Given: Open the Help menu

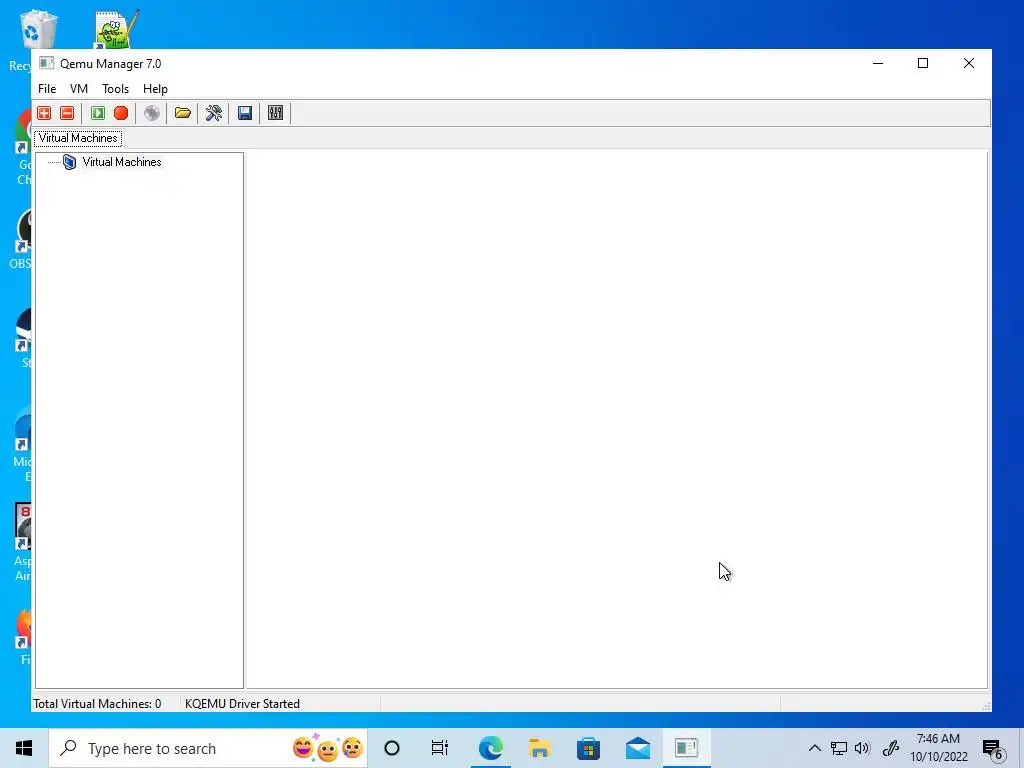Looking at the screenshot, I should tap(155, 89).
